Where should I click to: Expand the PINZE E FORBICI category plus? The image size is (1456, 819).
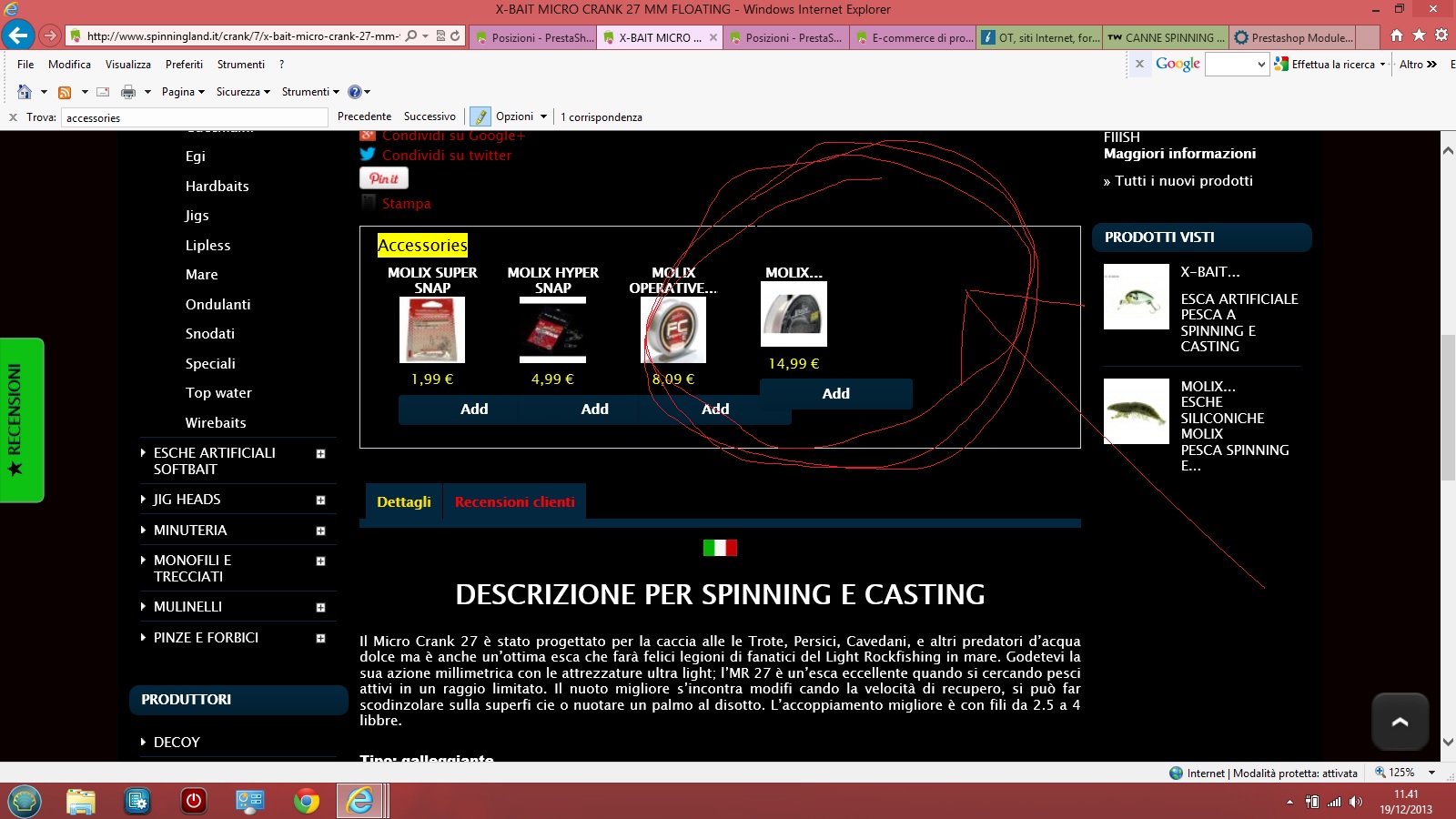pyautogui.click(x=320, y=638)
